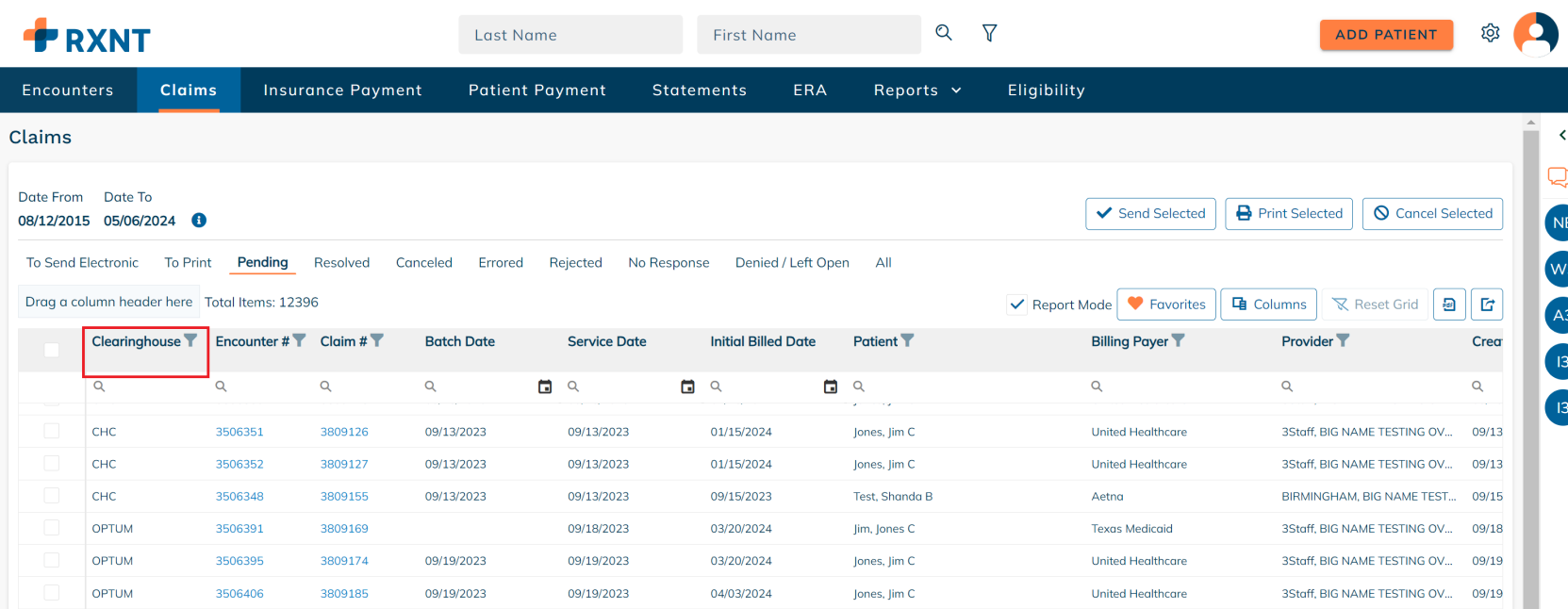This screenshot has height=609, width=1568.
Task: Open the Encounters tab
Action: tap(68, 91)
